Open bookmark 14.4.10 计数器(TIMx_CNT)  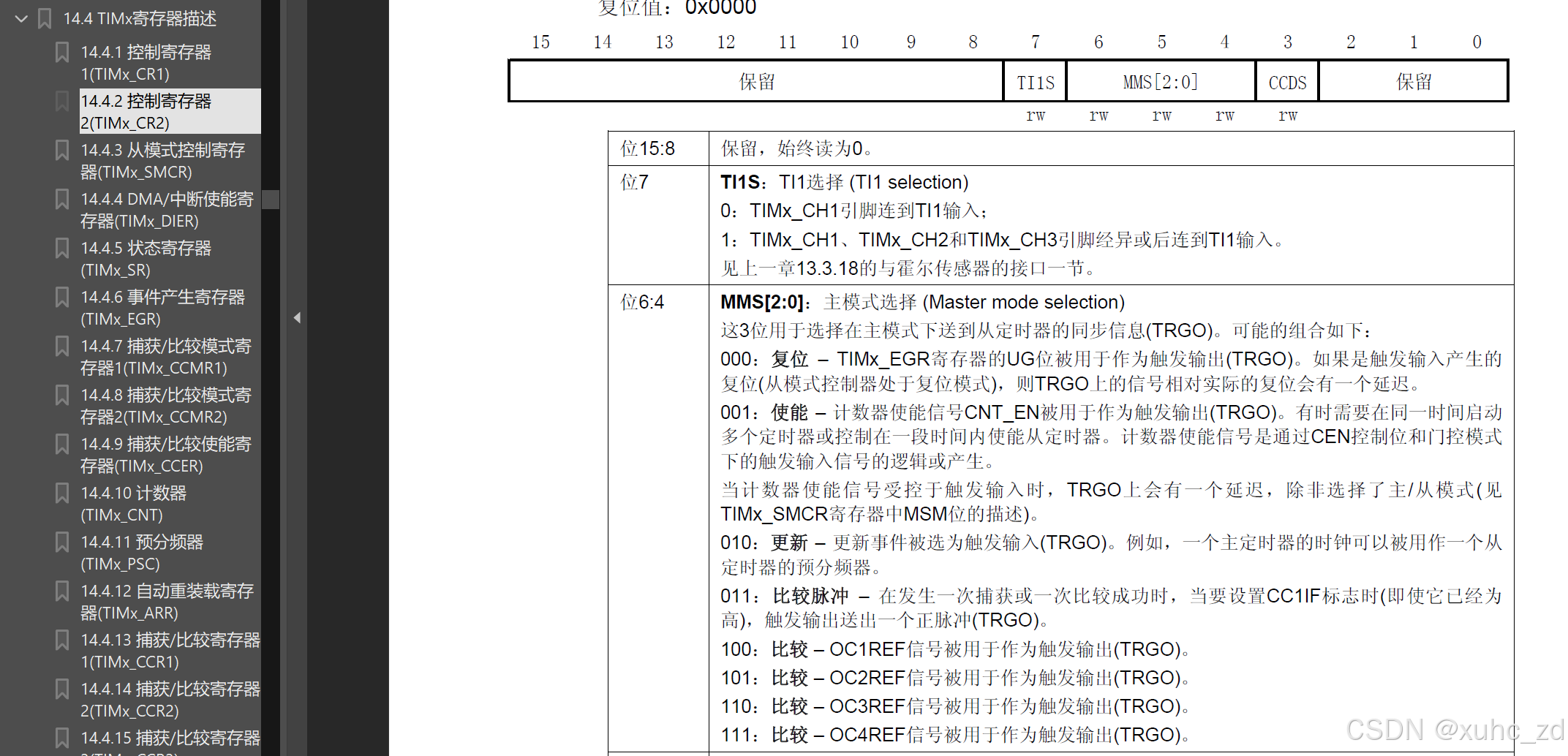pos(133,504)
